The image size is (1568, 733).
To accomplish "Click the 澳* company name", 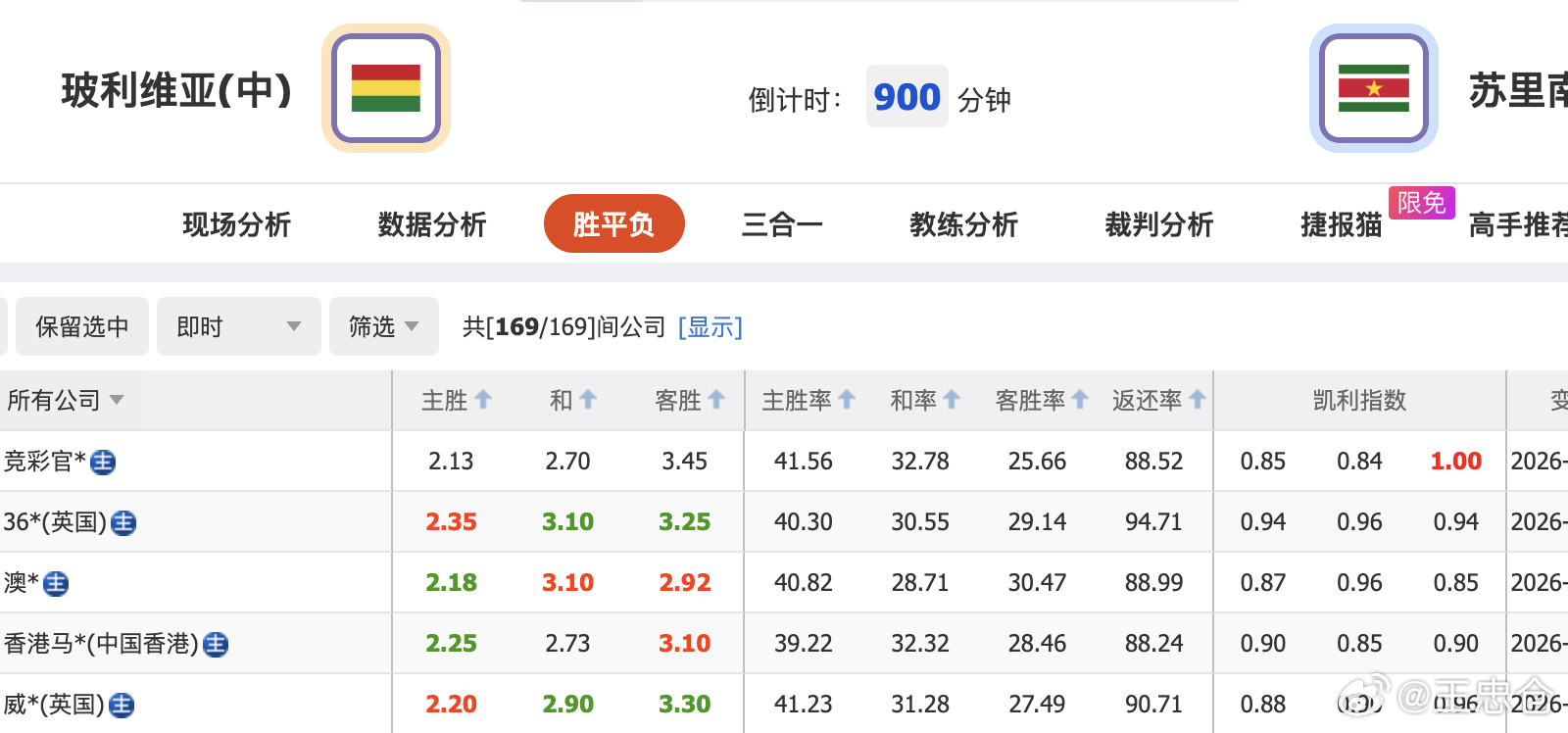I will (x=22, y=583).
